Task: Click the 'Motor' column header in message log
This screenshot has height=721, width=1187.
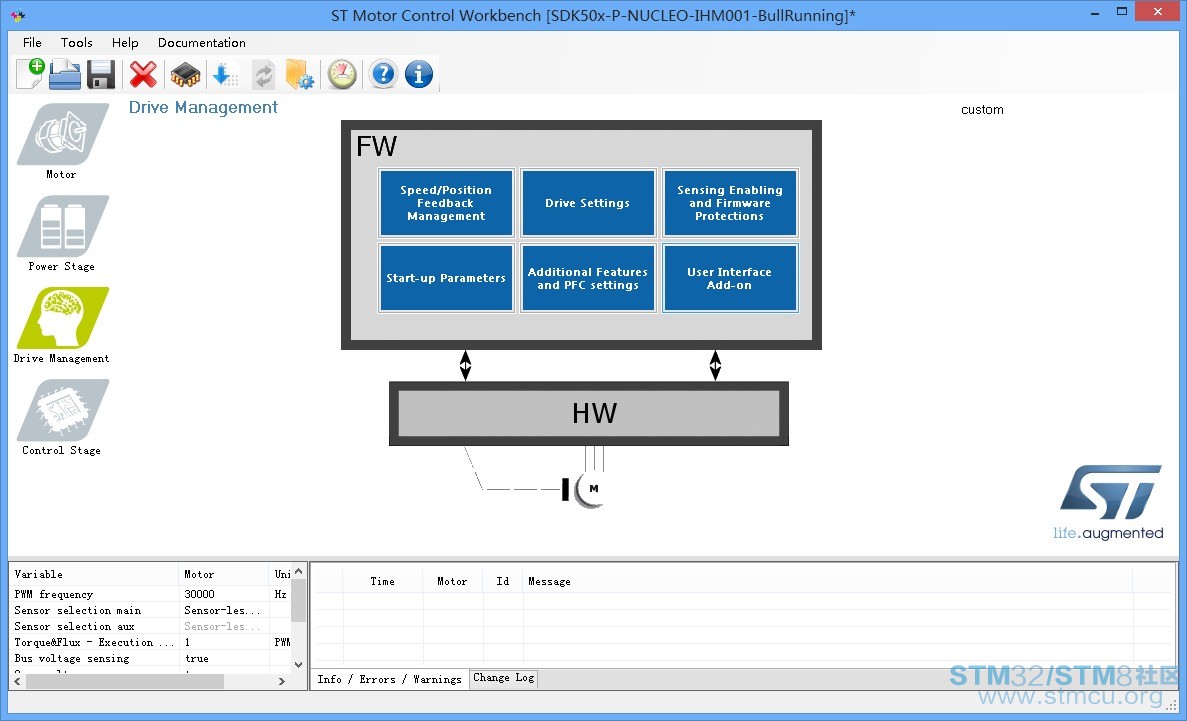Action: (452, 581)
